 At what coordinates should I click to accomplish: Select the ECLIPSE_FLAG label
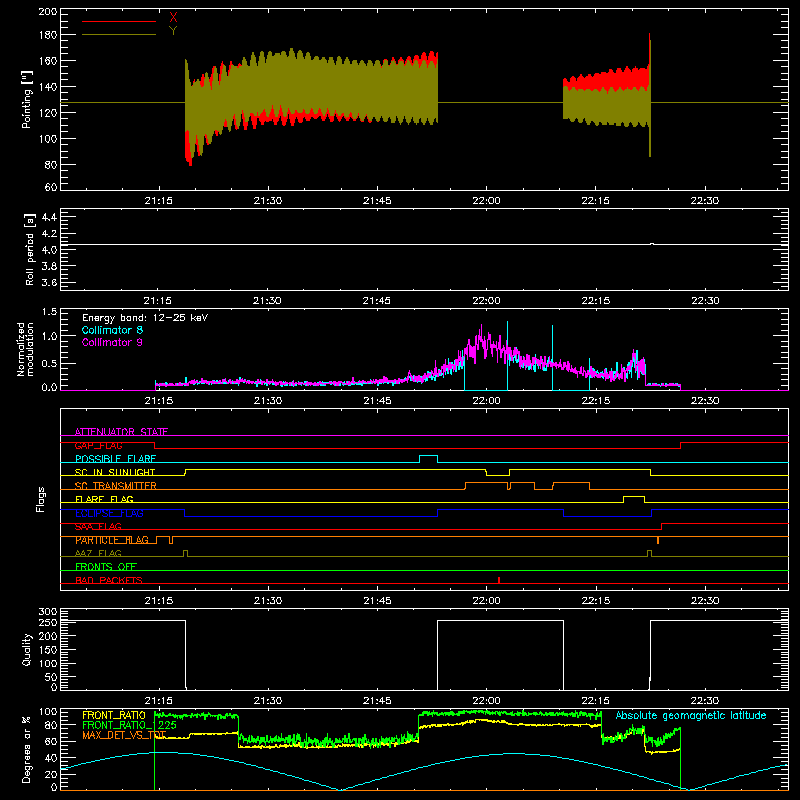pos(109,513)
